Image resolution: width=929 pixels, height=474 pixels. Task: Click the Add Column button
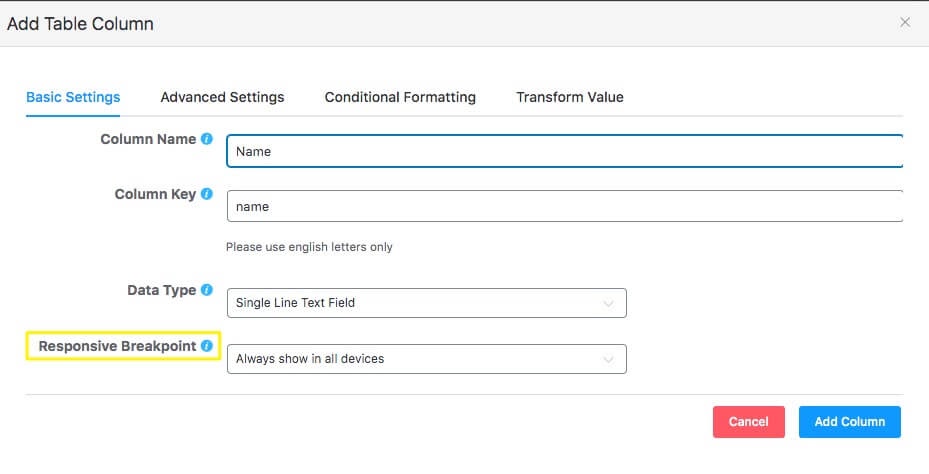pos(850,422)
